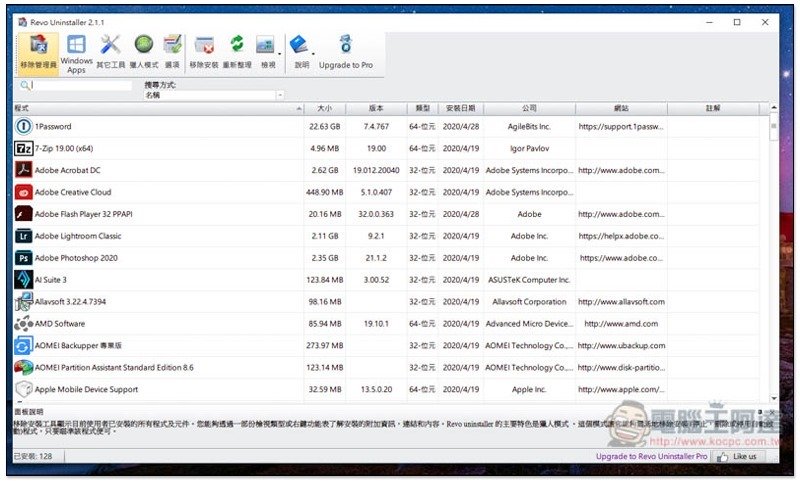Click the 其它工具 (Other Tools) icon

(x=111, y=52)
